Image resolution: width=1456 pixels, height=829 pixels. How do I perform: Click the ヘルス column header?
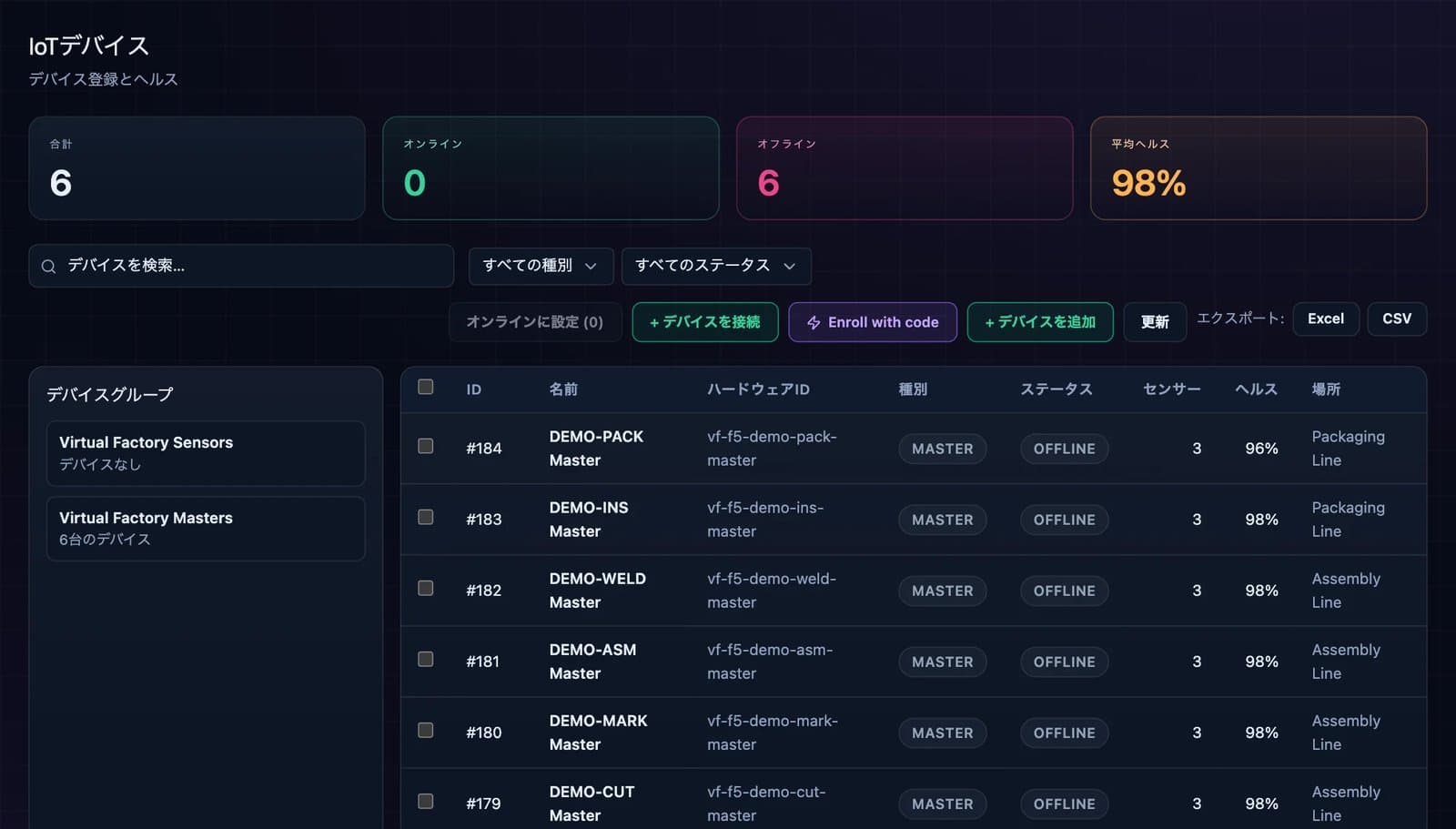pos(1256,389)
